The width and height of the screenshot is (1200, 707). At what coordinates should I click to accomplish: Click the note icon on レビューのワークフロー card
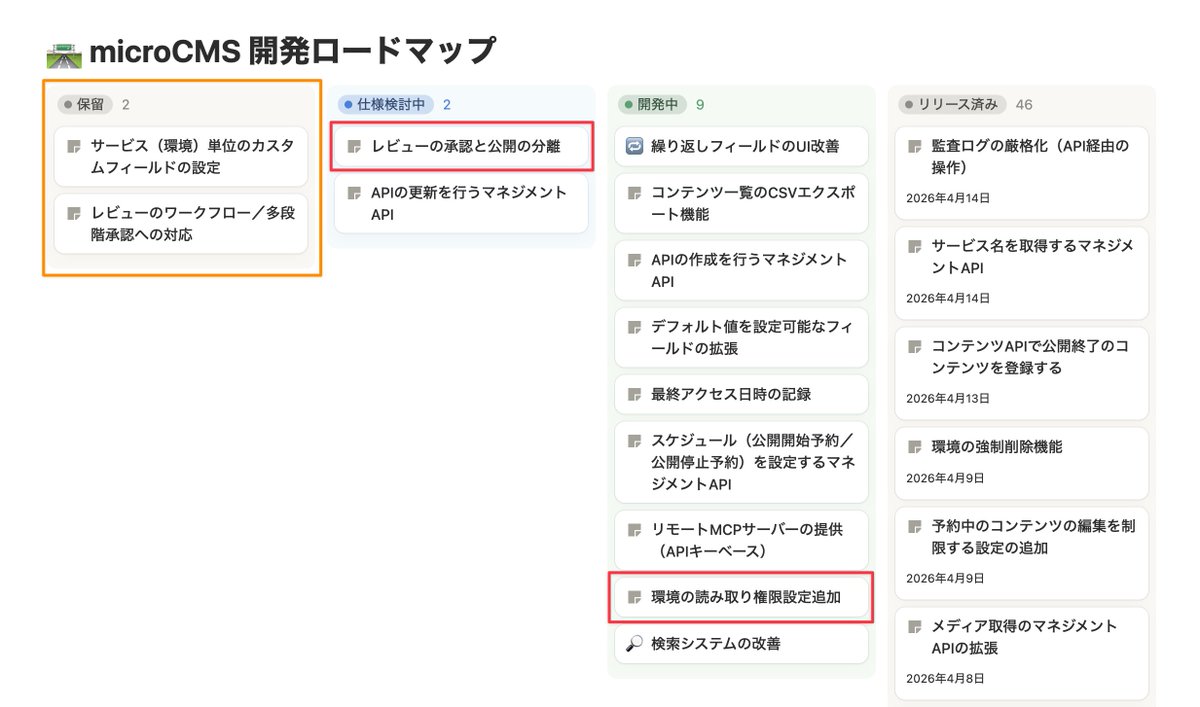[74, 213]
